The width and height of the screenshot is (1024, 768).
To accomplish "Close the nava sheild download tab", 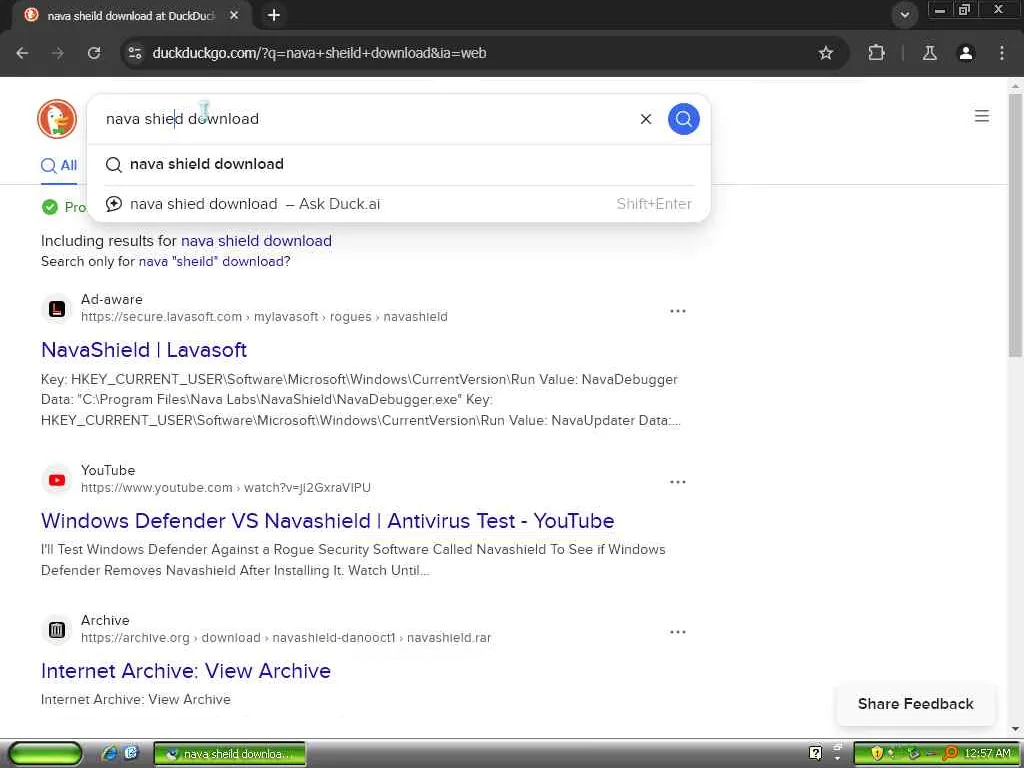I will pyautogui.click(x=234, y=15).
